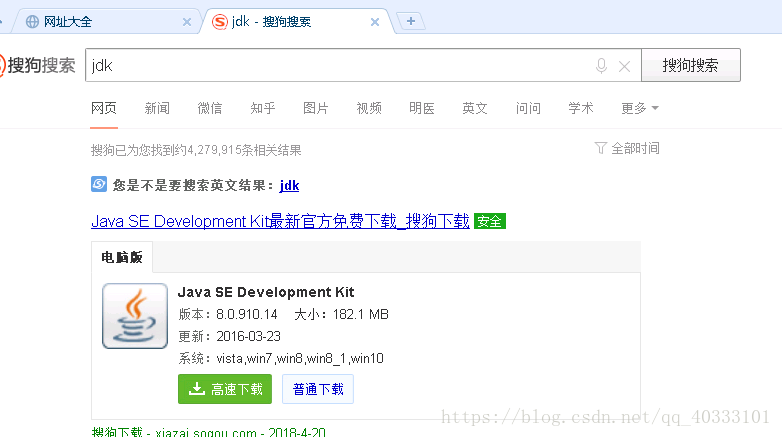Viewport: 782px width, 437px height.
Task: Switch to 英文 search results
Action: point(475,108)
